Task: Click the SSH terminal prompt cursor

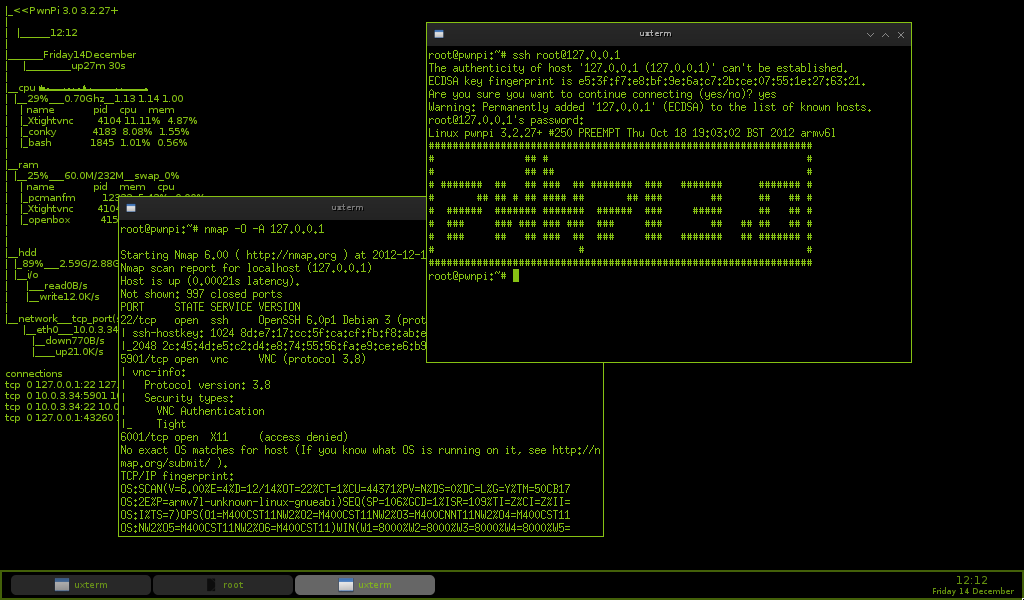Action: (x=516, y=276)
